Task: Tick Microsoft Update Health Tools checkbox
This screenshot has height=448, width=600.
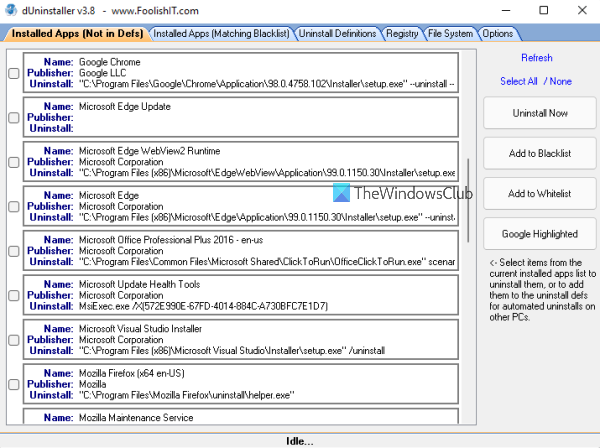Action: [14, 295]
